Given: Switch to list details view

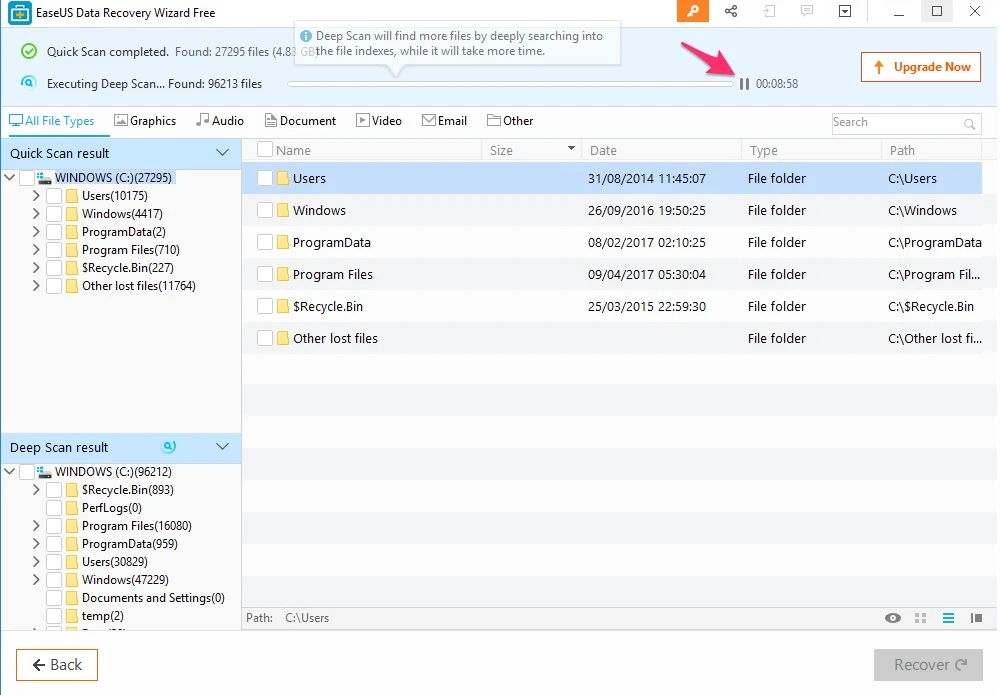Looking at the screenshot, I should tap(949, 618).
